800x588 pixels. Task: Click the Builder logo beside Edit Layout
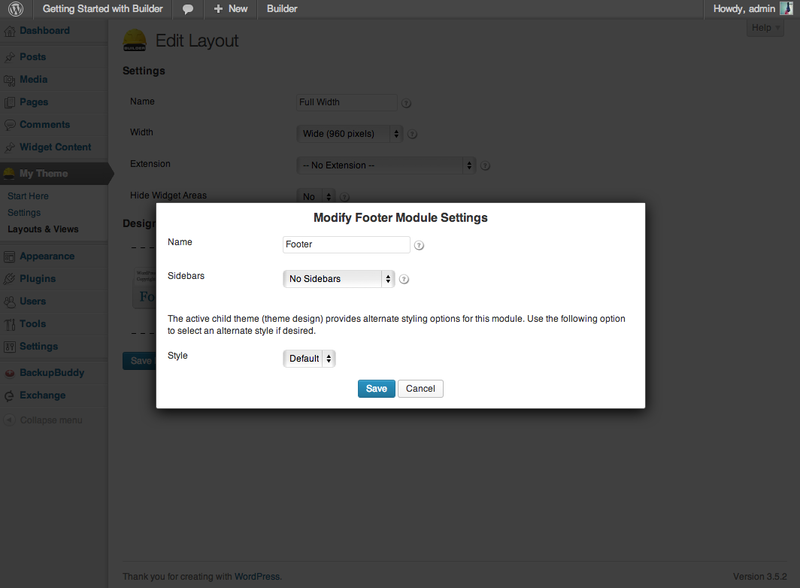[135, 40]
